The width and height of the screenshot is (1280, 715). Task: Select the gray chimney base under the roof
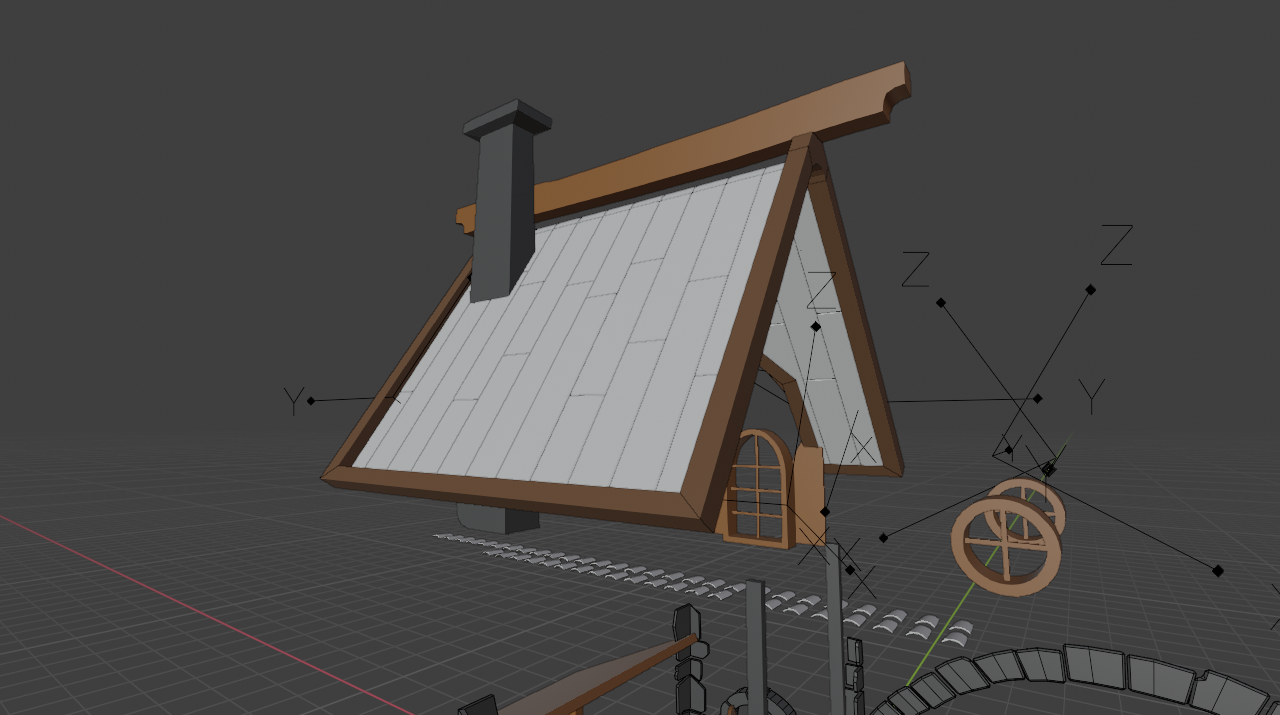pos(497,518)
